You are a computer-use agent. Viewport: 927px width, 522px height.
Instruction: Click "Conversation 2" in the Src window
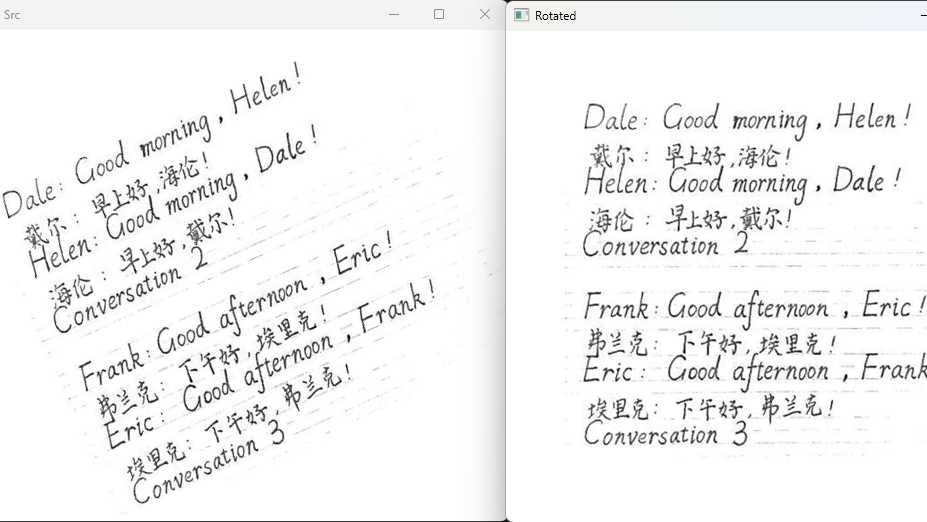[x=130, y=288]
